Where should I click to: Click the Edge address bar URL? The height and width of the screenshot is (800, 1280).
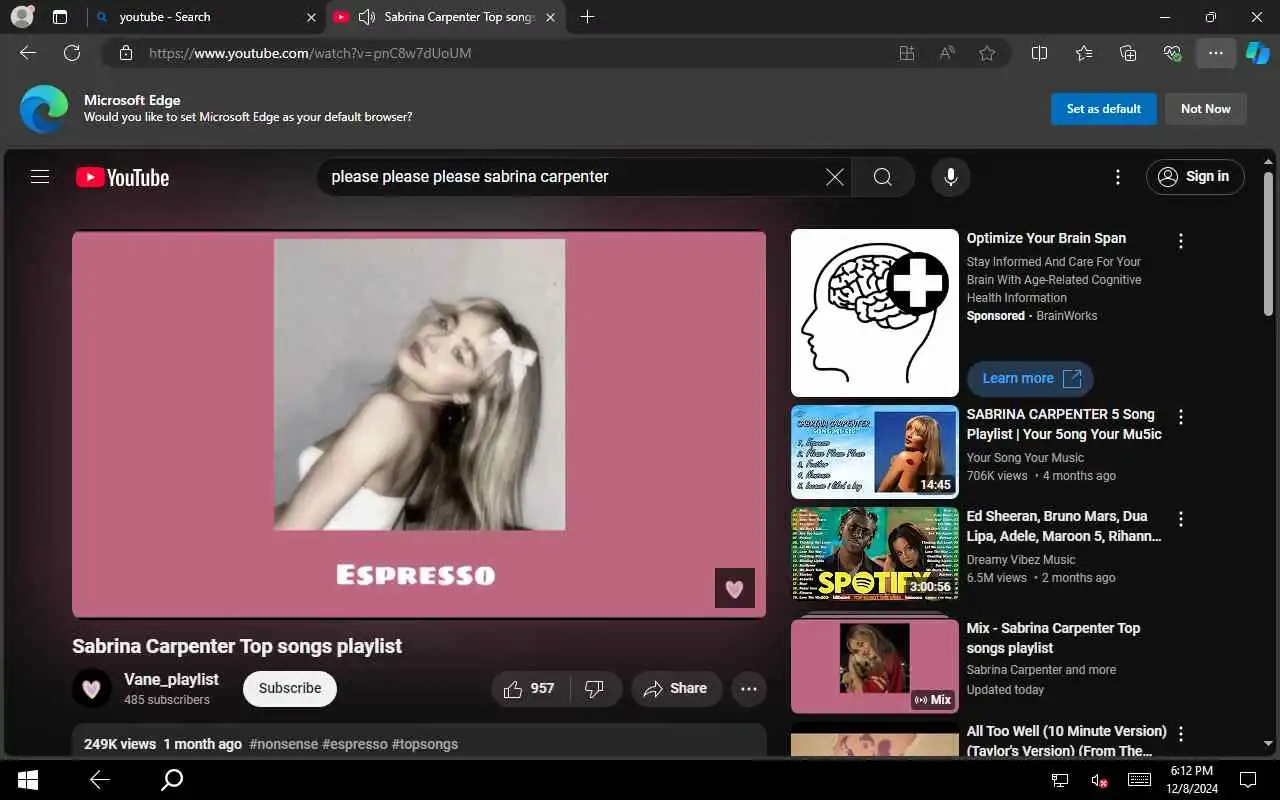[x=310, y=53]
